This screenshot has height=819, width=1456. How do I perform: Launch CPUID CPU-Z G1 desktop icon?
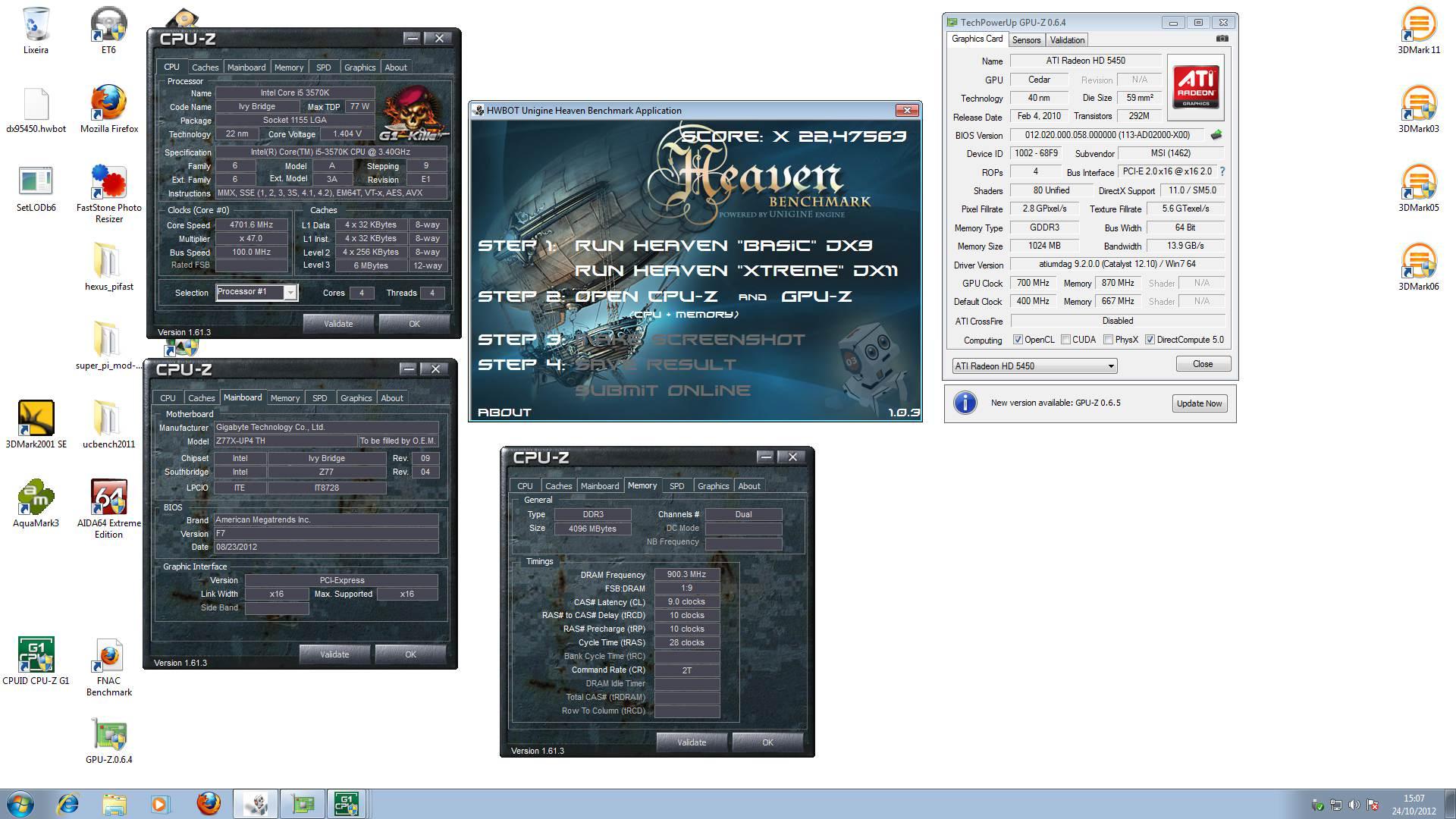[36, 661]
